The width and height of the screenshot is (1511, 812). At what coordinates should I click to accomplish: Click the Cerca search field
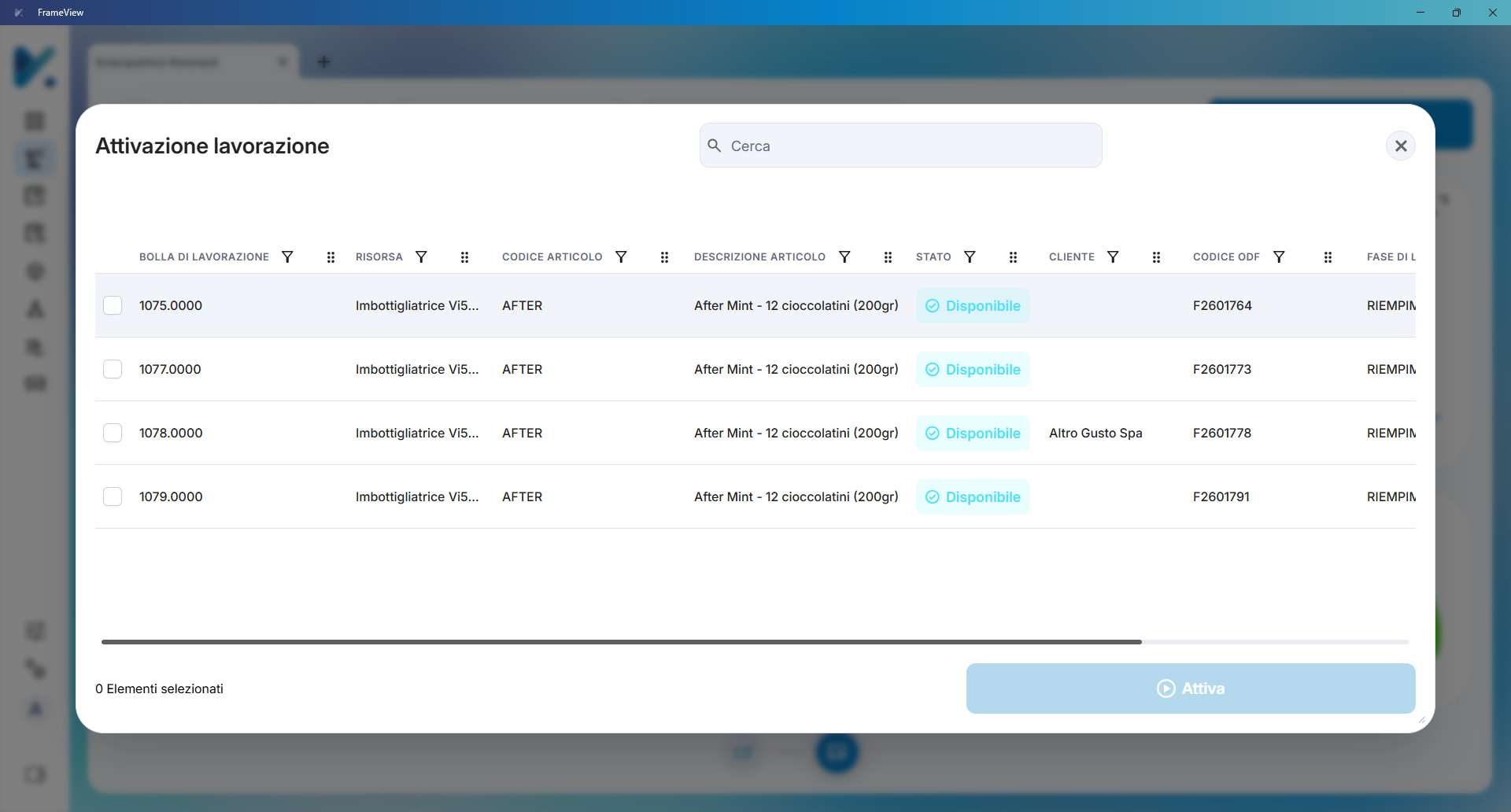(900, 146)
